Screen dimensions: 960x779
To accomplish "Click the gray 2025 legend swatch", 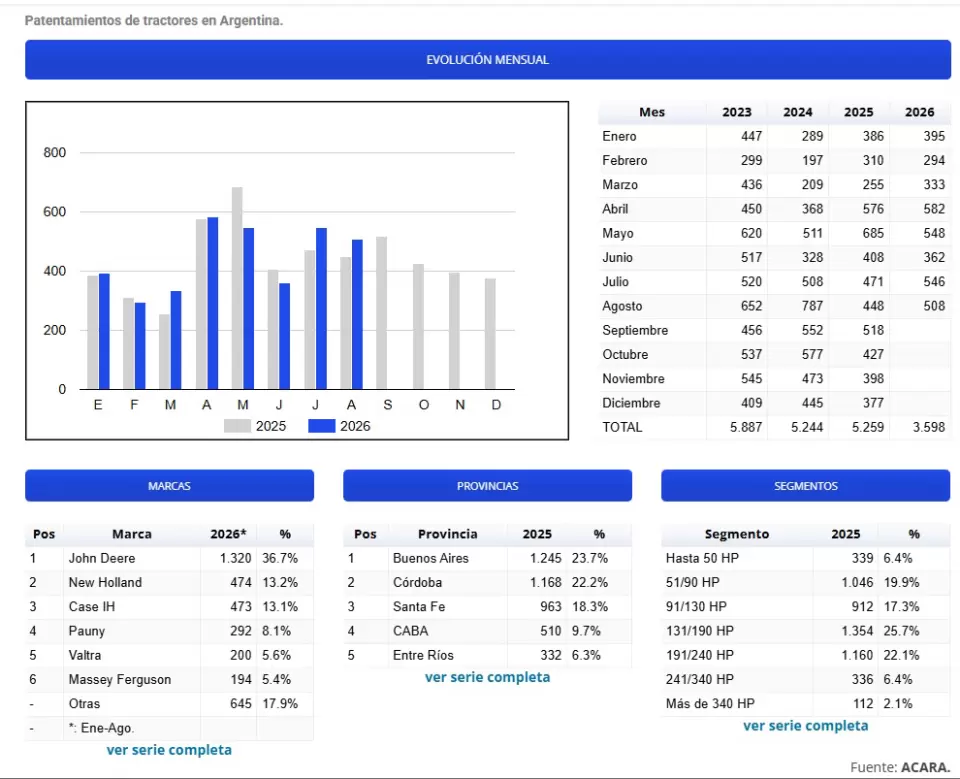I will [x=238, y=426].
